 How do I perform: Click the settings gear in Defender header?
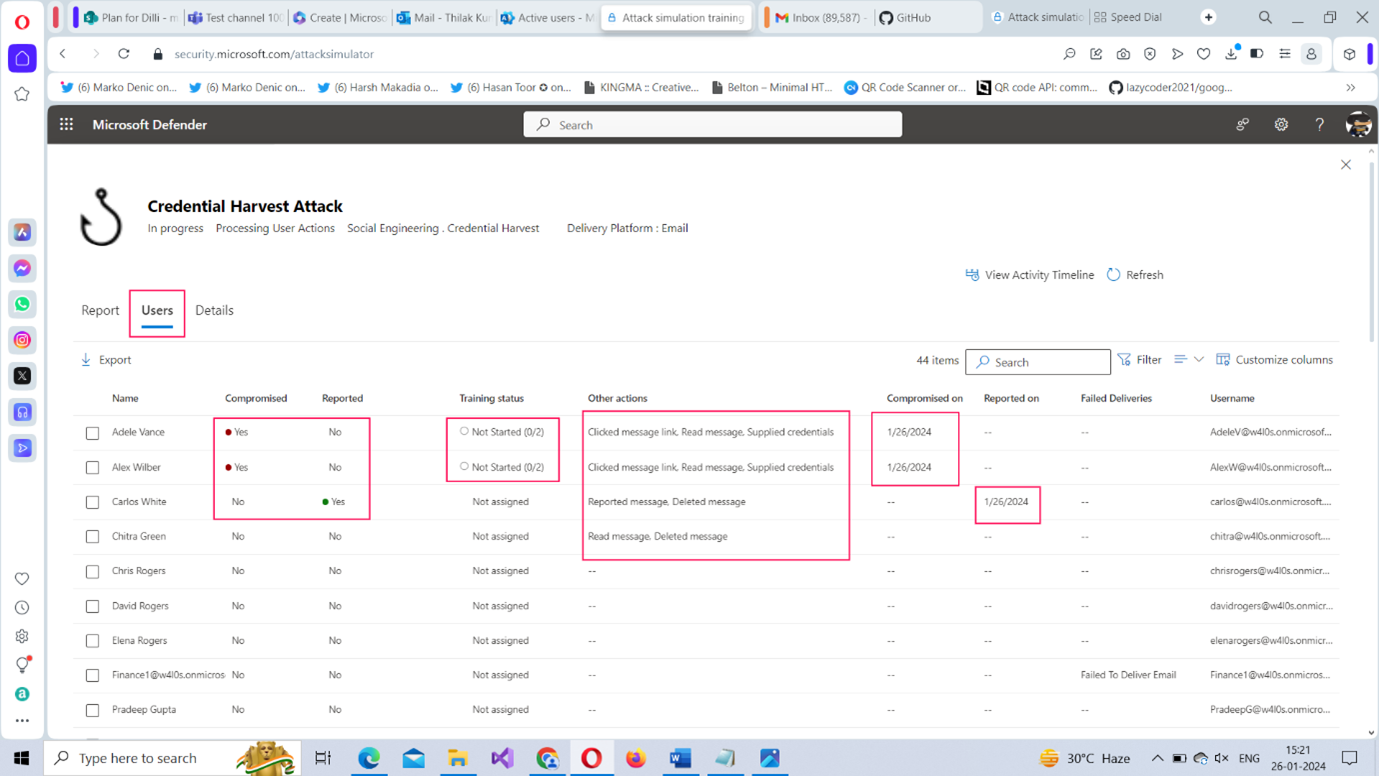coord(1281,125)
